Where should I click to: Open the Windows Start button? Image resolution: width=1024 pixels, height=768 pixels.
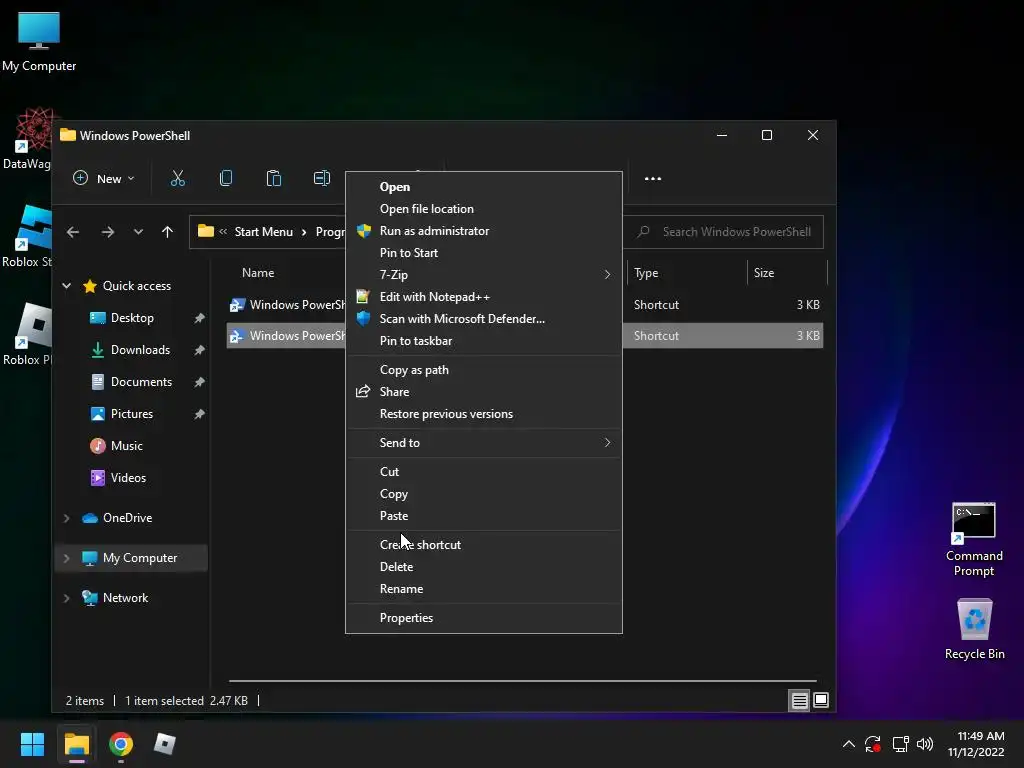(x=32, y=744)
